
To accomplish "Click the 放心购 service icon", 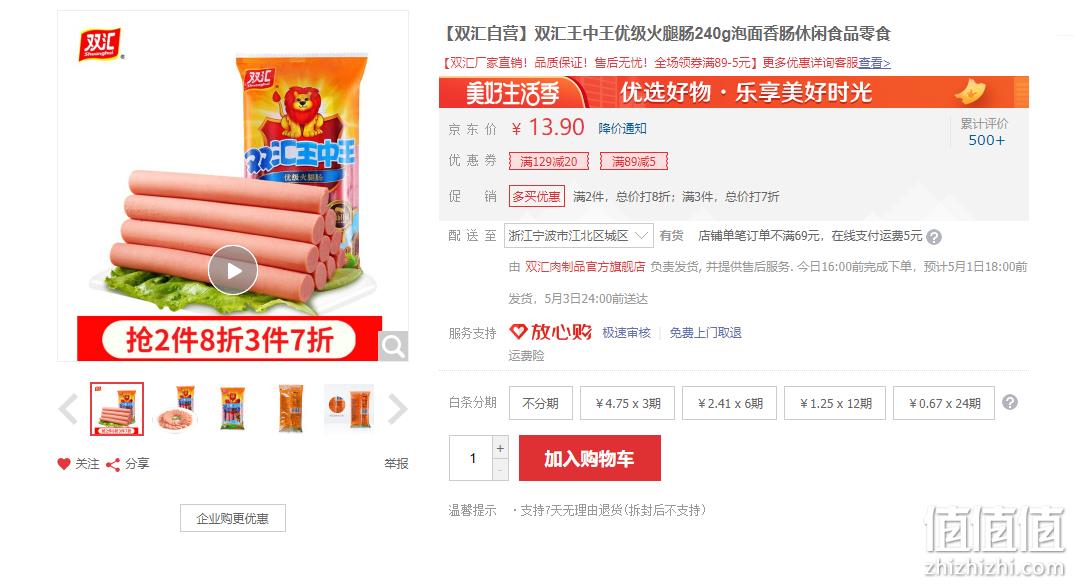I will pyautogui.click(x=550, y=332).
